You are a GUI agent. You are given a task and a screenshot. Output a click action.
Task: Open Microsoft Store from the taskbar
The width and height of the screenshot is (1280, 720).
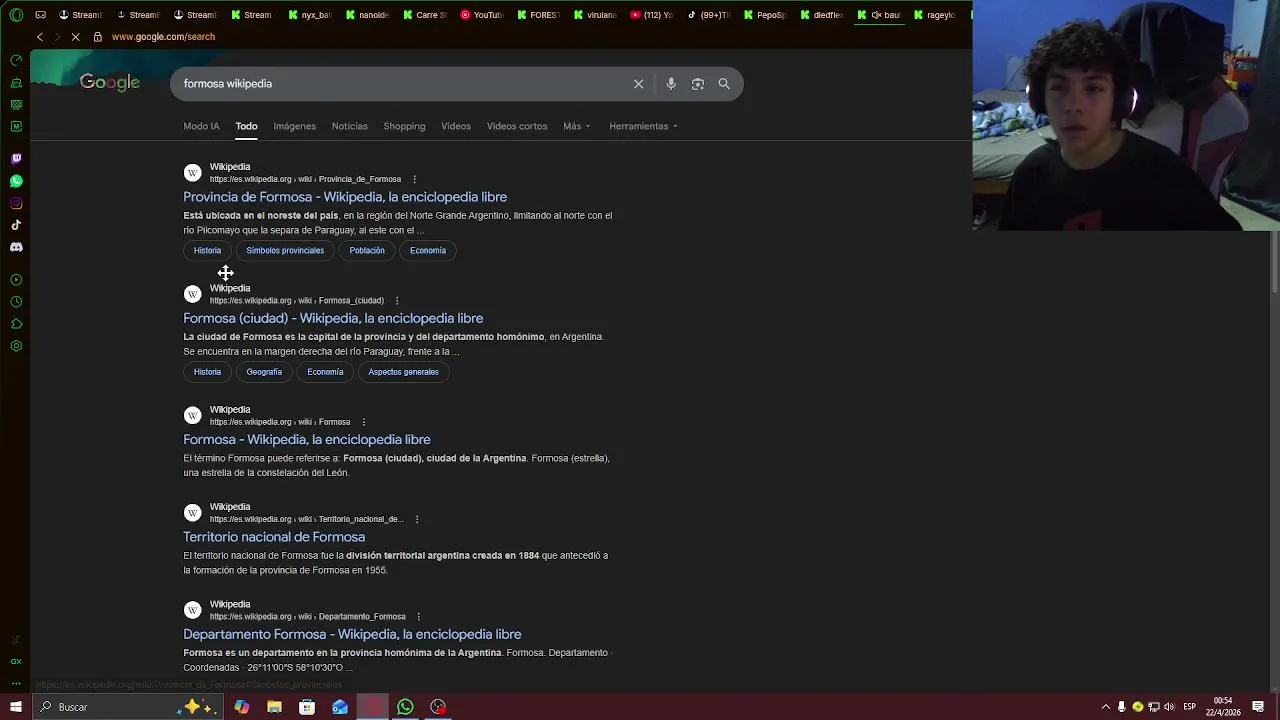click(x=307, y=707)
